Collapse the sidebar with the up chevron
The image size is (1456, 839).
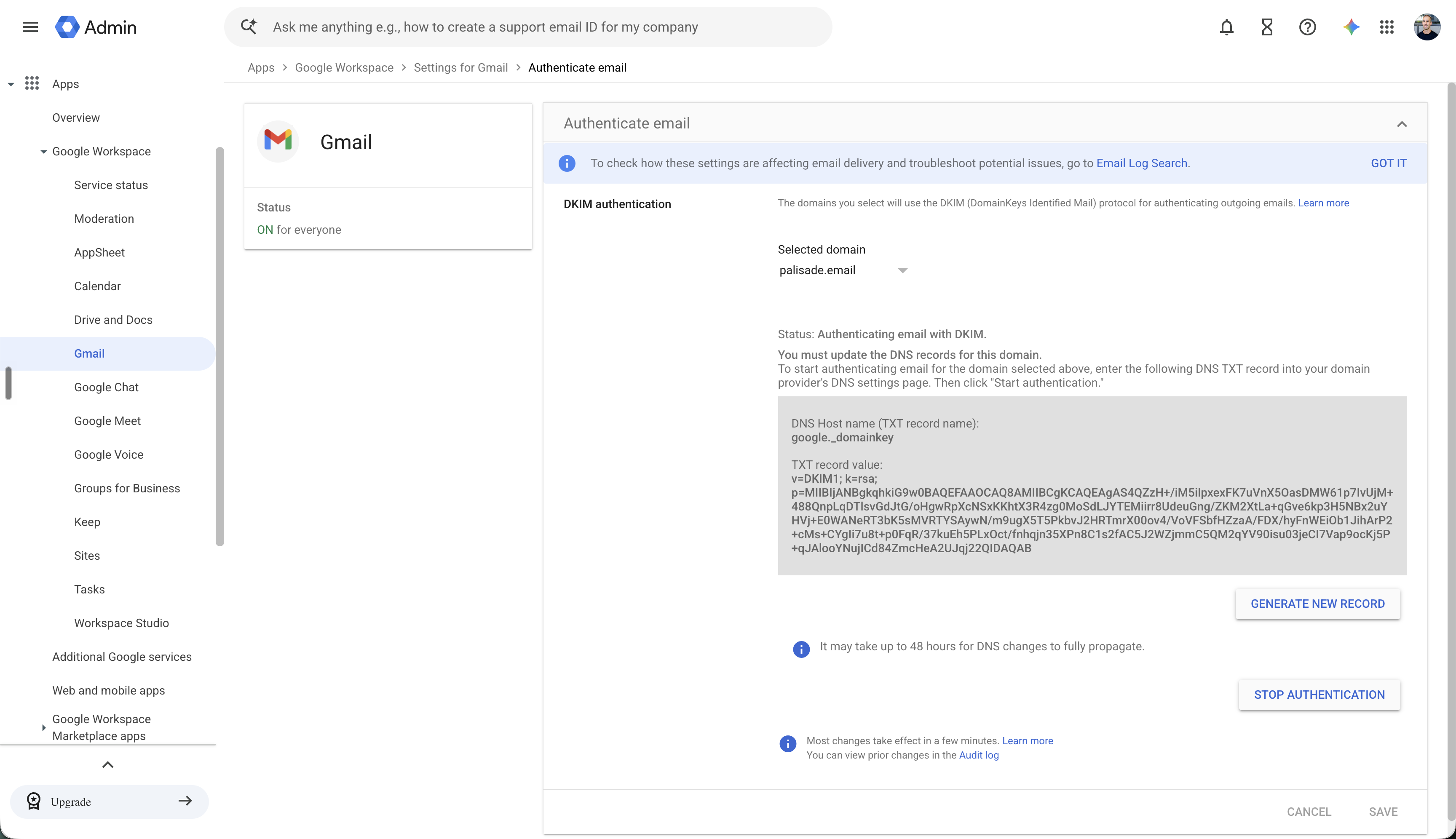[x=108, y=765]
